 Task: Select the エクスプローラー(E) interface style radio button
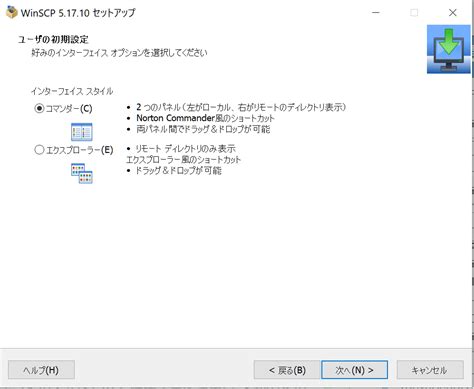(x=39, y=150)
